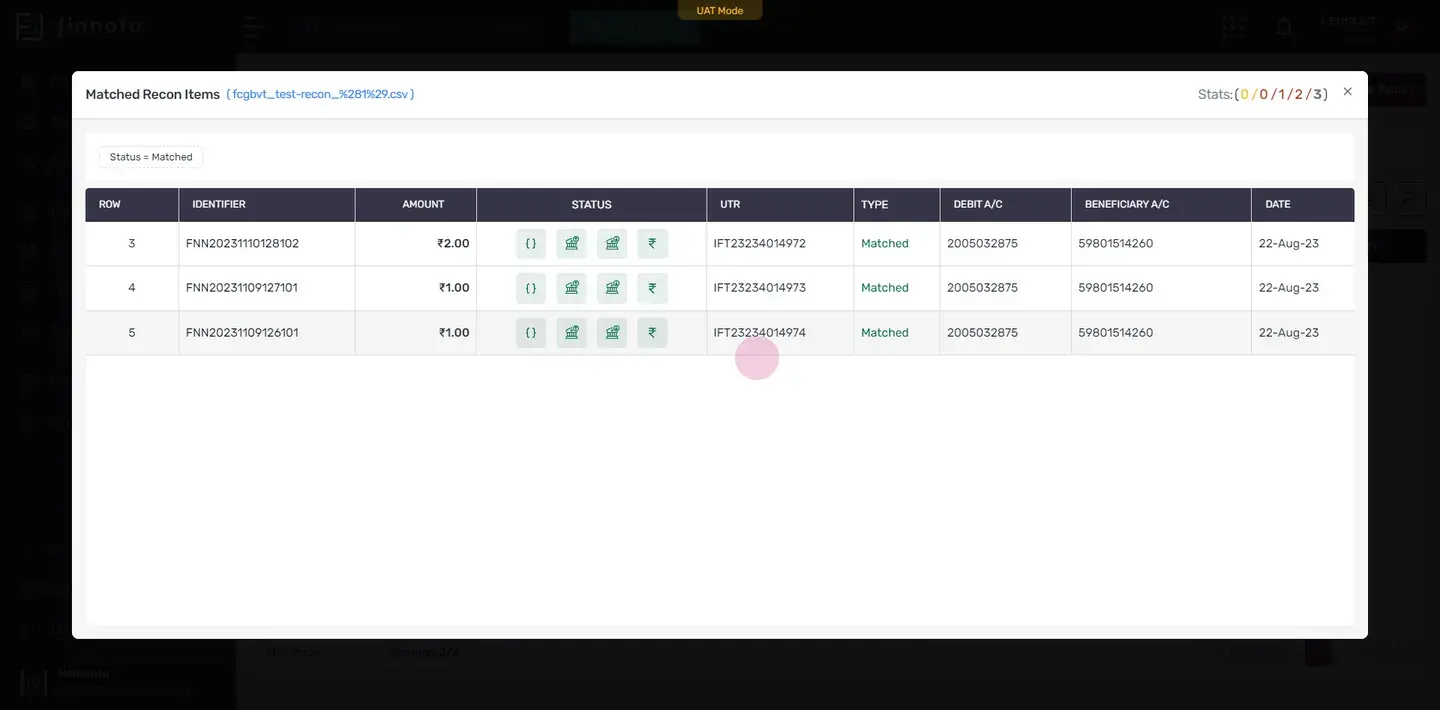The width and height of the screenshot is (1440, 710).
Task: Open notifications bell in background header
Action: coord(1284,27)
